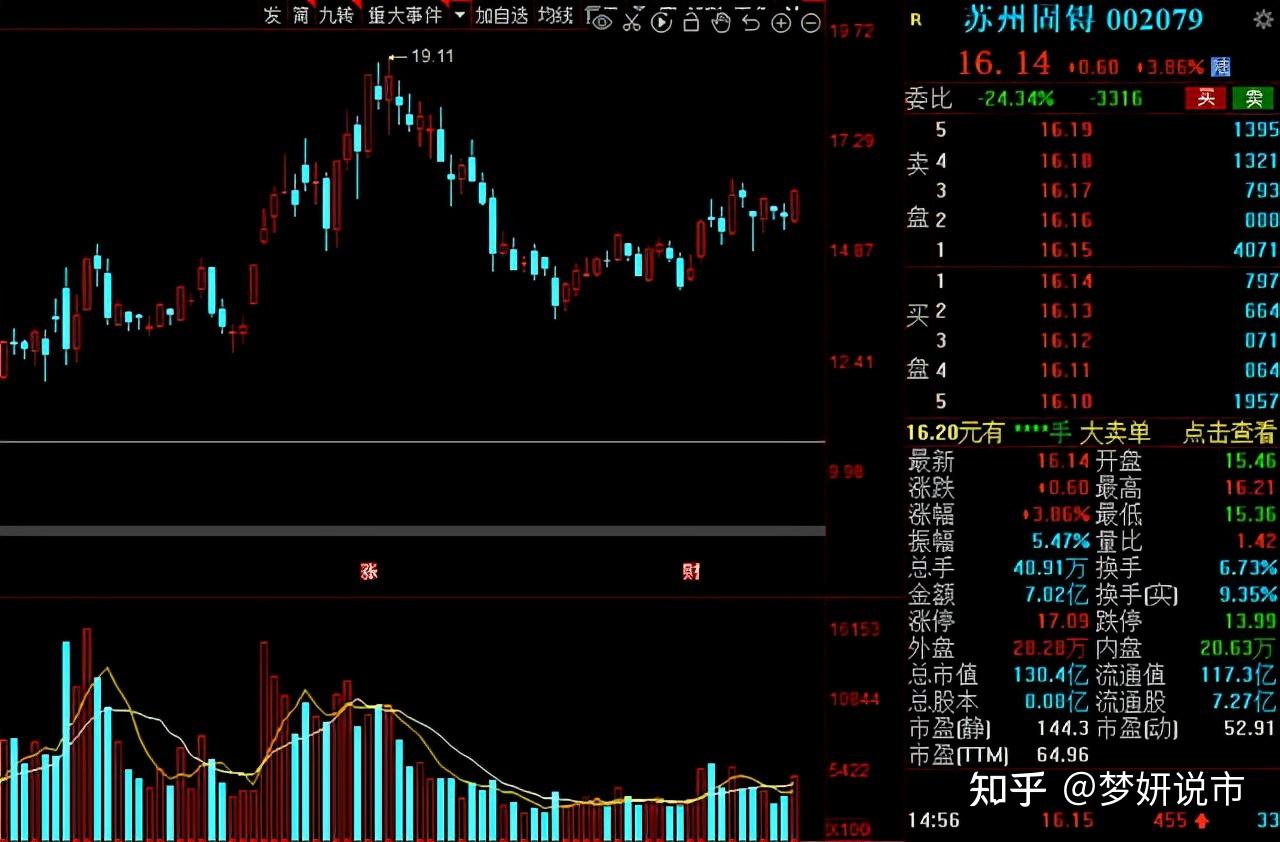Click 市盈(静) static PE value 144.3
The width and height of the screenshot is (1280, 842).
point(1063,729)
